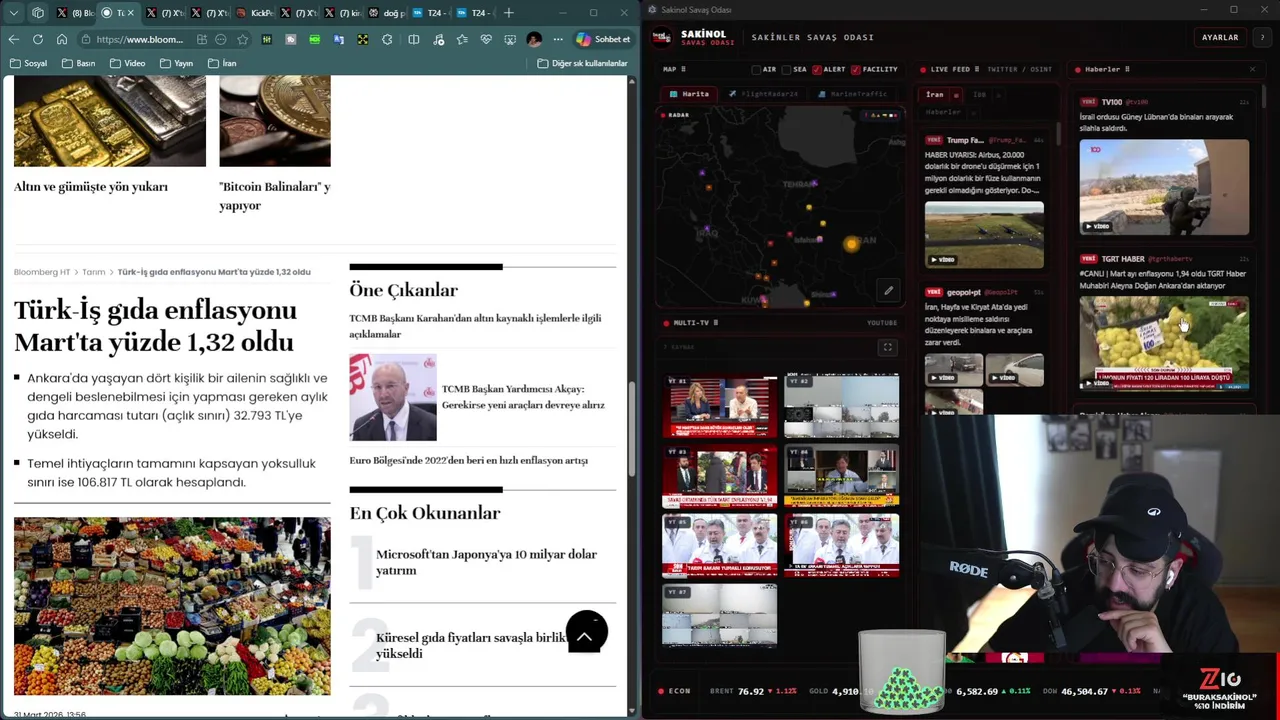Open 'Altın ve gümüşte yön yukarı' article

[91, 186]
